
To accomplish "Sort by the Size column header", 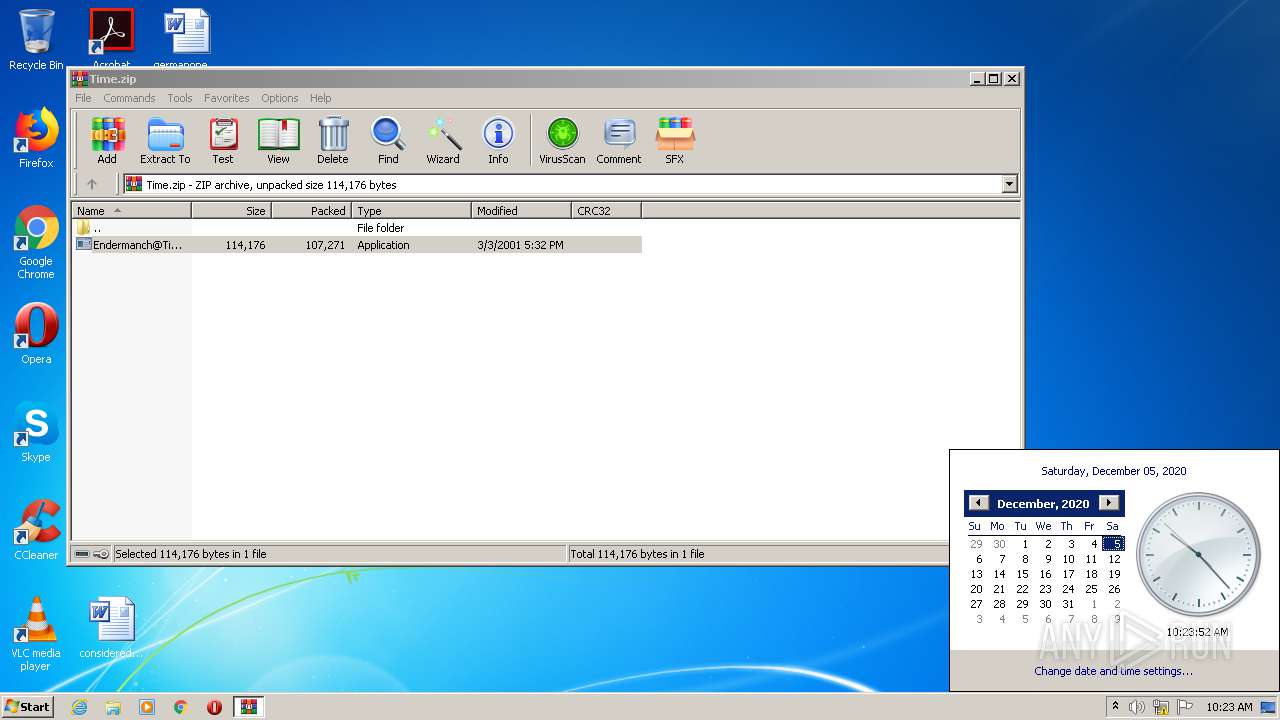I will click(x=231, y=211).
